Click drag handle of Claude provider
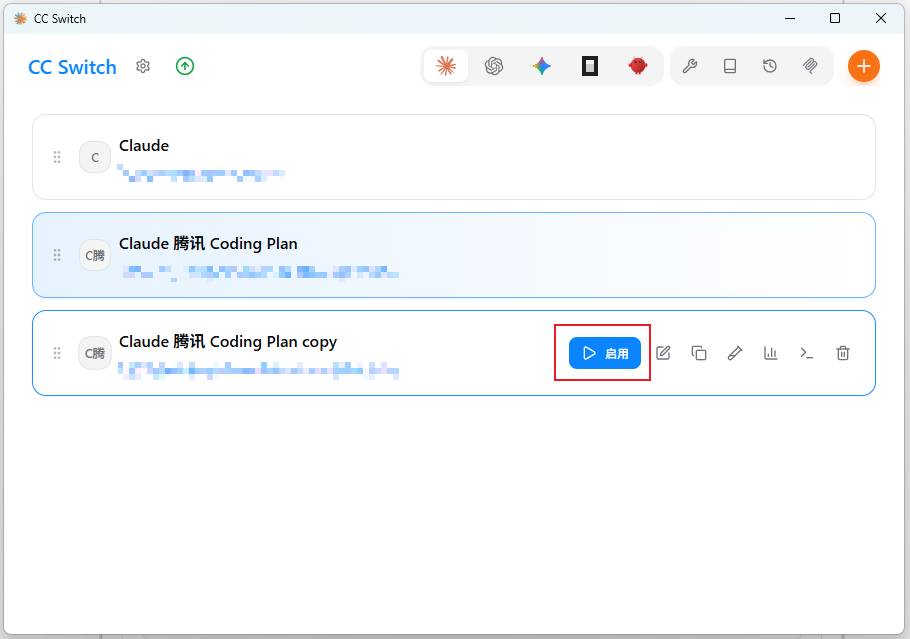Screen dimensions: 910x639 pyautogui.click(x=57, y=157)
